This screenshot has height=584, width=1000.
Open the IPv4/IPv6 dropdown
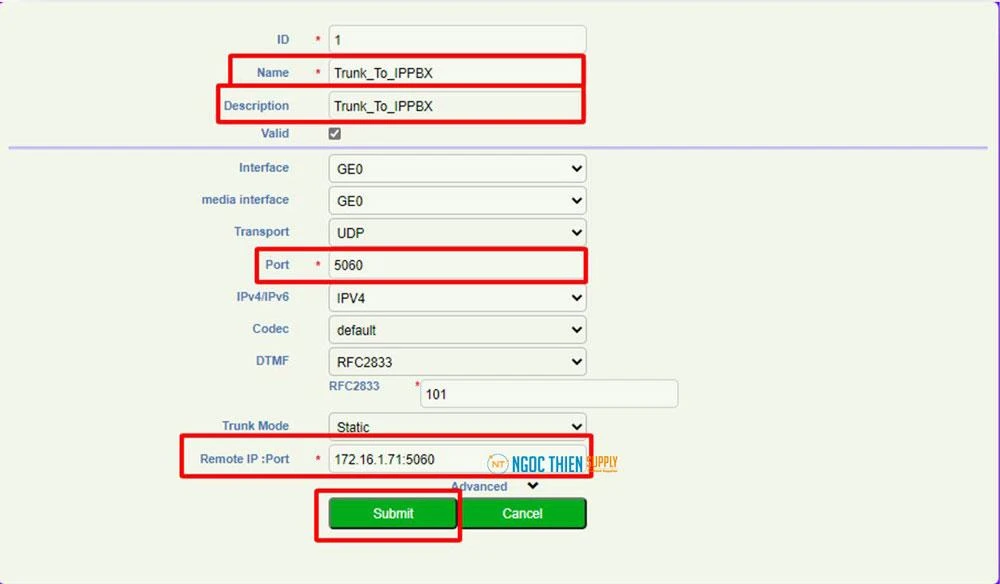pos(457,298)
